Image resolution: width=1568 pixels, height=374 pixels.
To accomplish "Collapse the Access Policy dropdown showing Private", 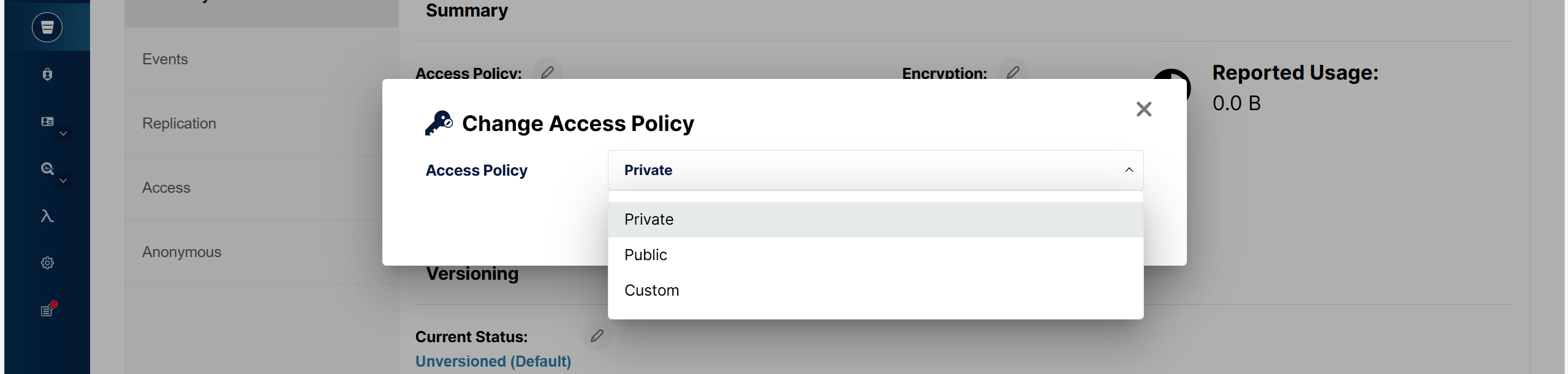I will click(876, 170).
